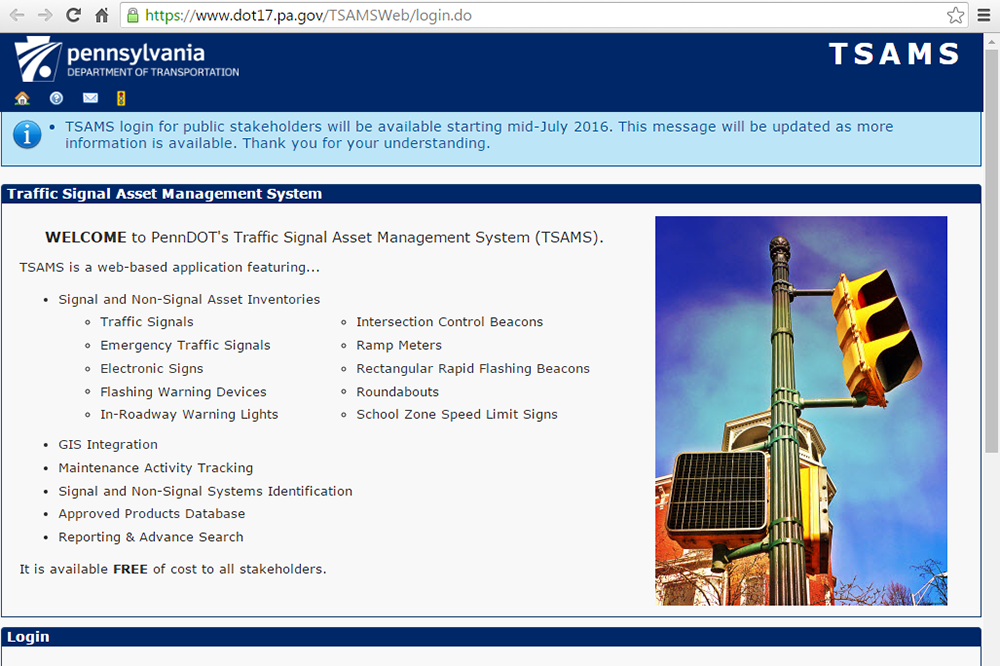Click the Pennsylvania keystone logo
Image resolution: width=1000 pixels, height=666 pixels.
click(x=38, y=61)
